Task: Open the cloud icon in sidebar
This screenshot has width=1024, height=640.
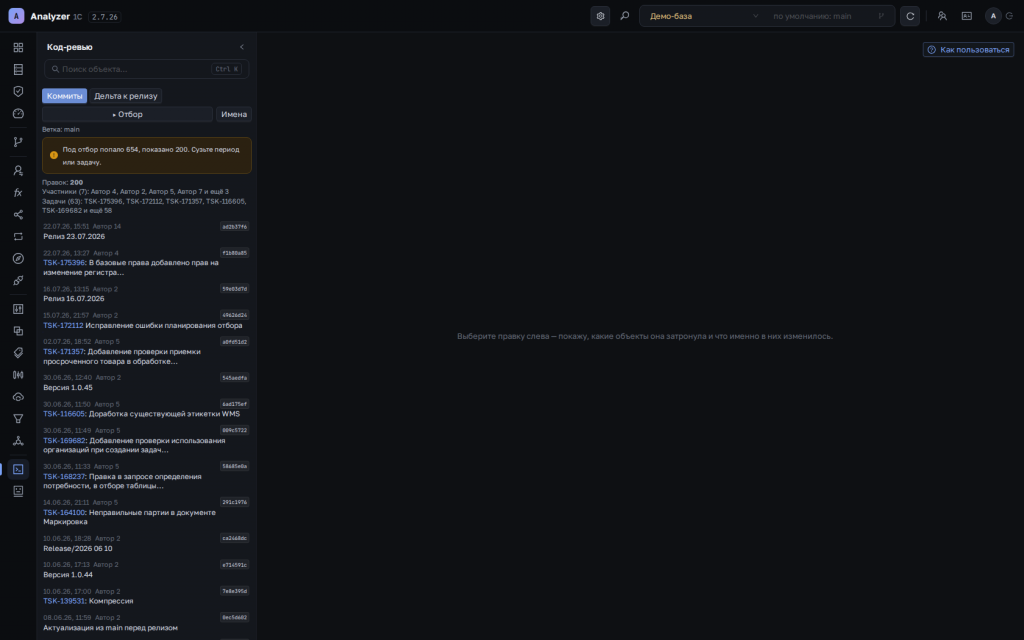Action: (x=18, y=397)
